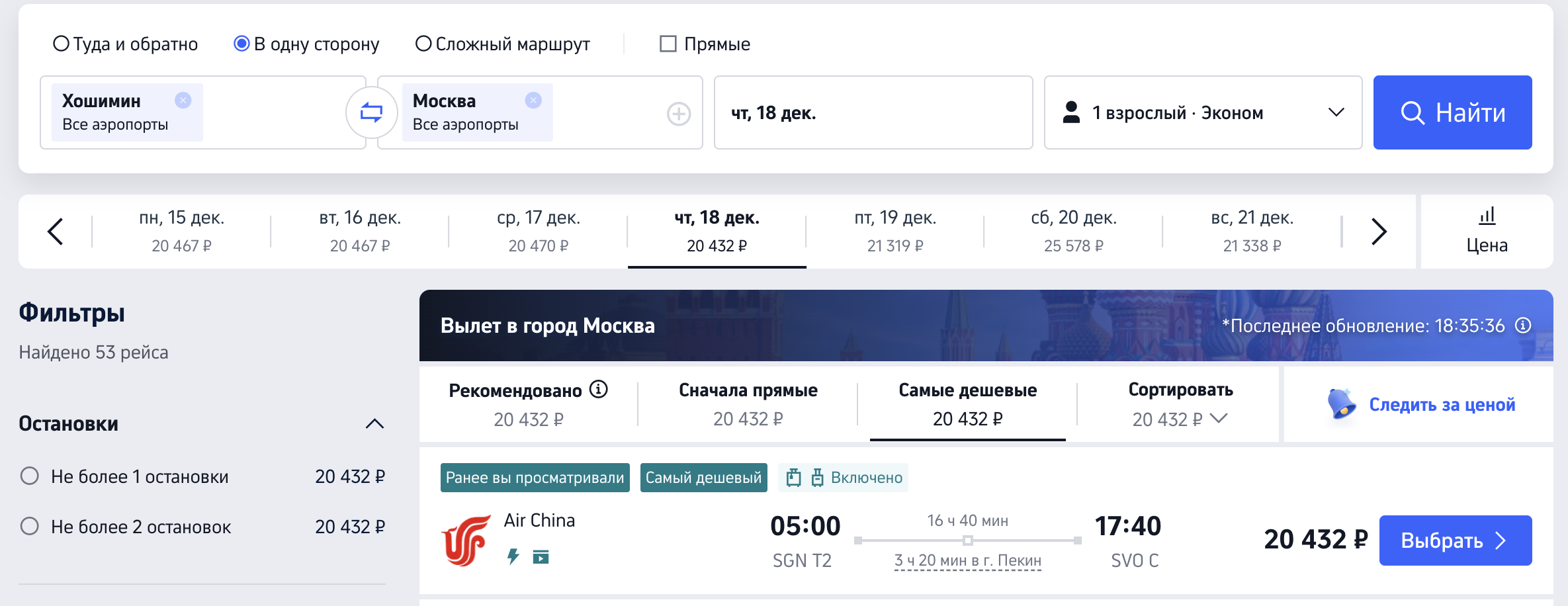Remove Хошимин from origin field

point(183,100)
